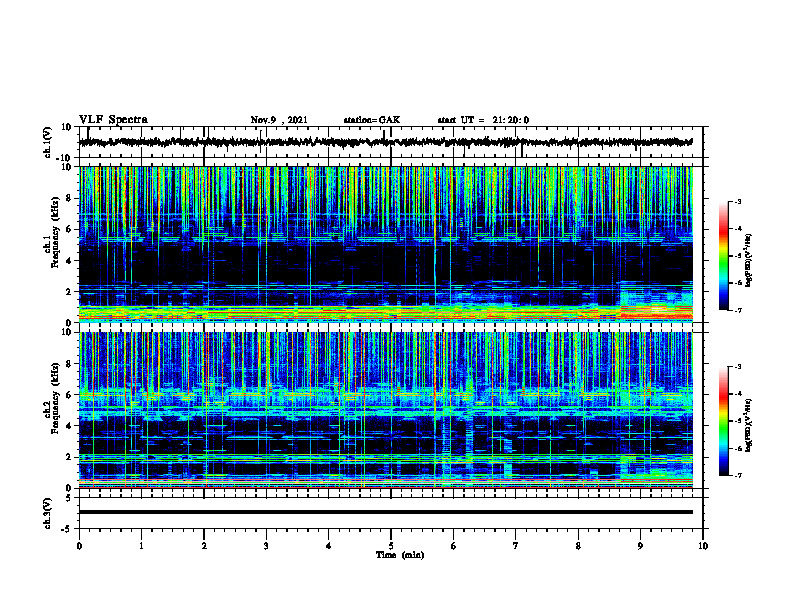Screen dimensions: 792x612
Task: Click the "start UT = 21:20: 0" header text
Action: [x=483, y=120]
